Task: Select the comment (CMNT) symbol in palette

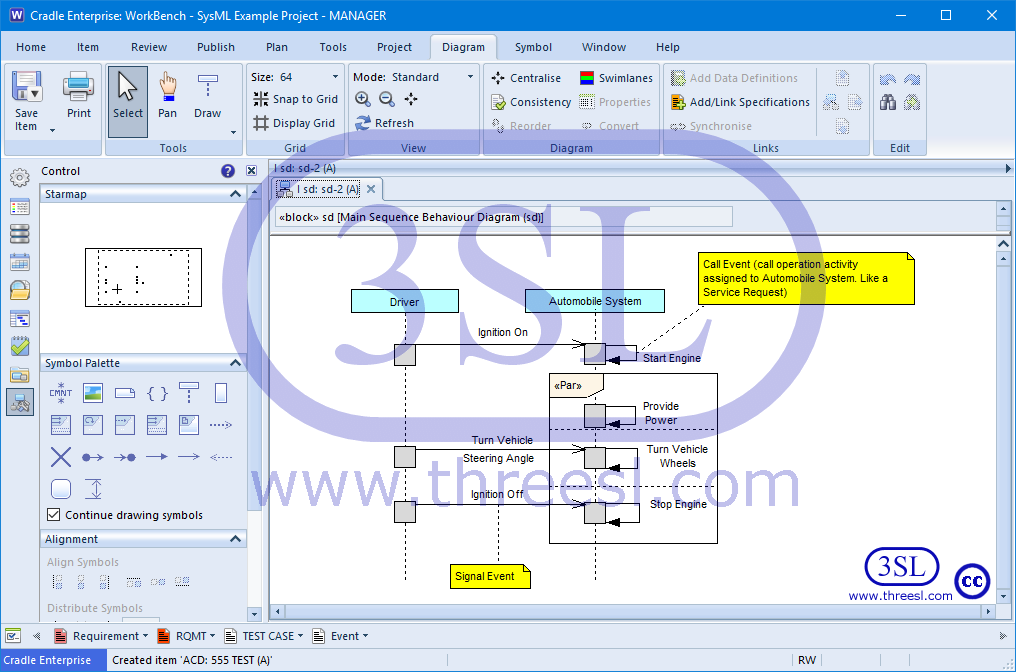Action: [x=61, y=393]
